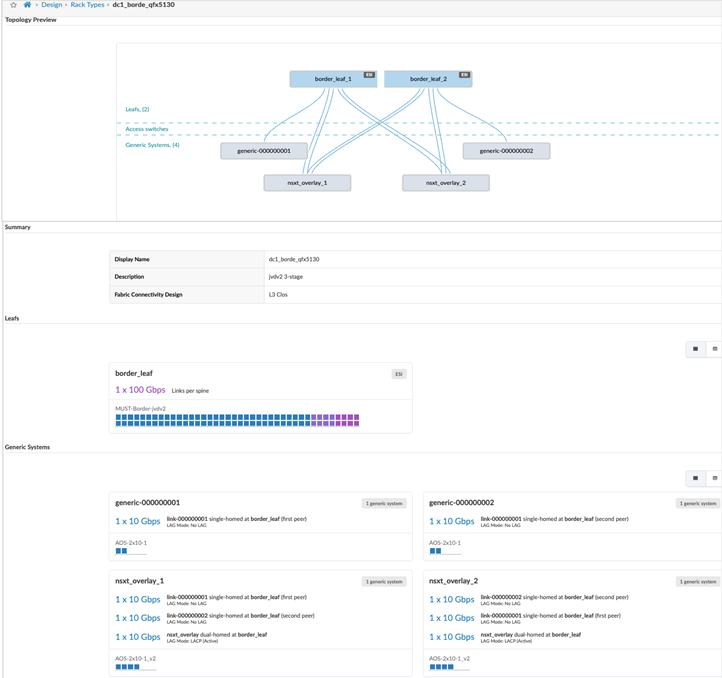Switch Leafs section to table view
The image size is (722, 678).
pyautogui.click(x=714, y=349)
